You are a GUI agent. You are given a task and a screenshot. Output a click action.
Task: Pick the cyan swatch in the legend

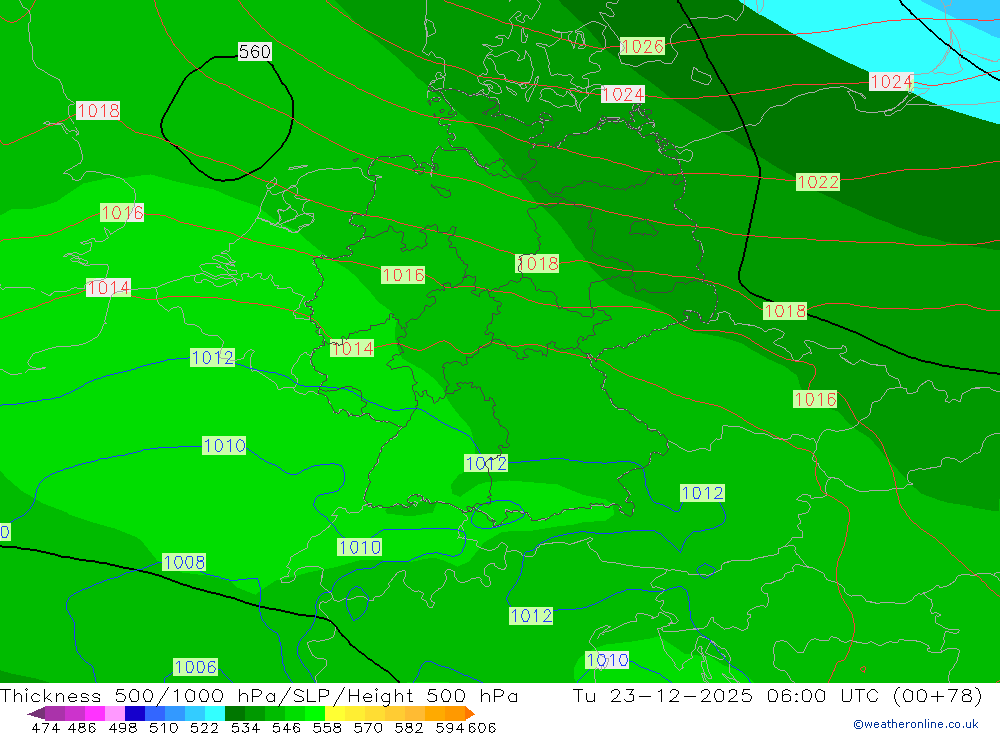215,713
